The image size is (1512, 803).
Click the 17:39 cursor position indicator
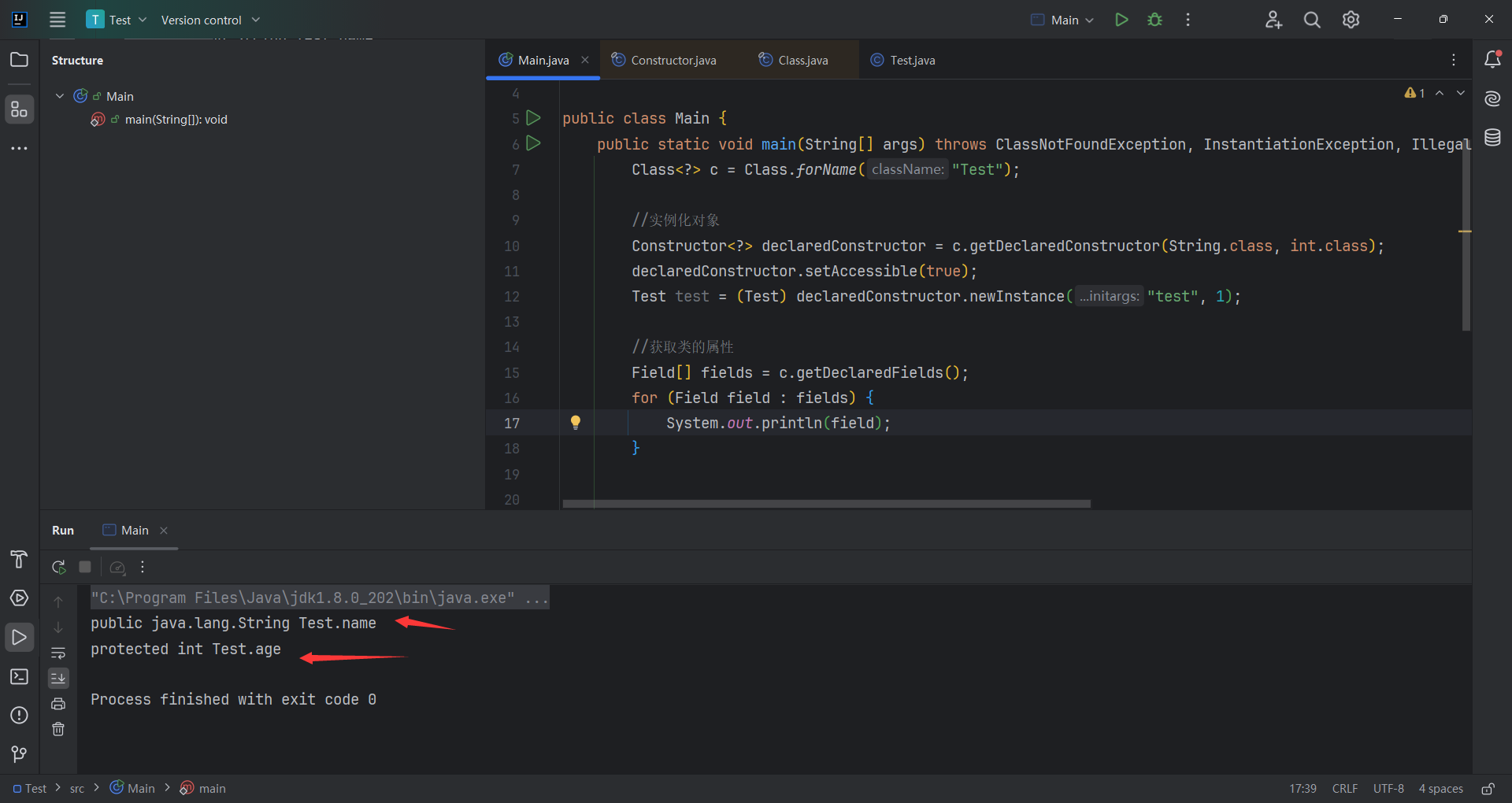point(1303,788)
